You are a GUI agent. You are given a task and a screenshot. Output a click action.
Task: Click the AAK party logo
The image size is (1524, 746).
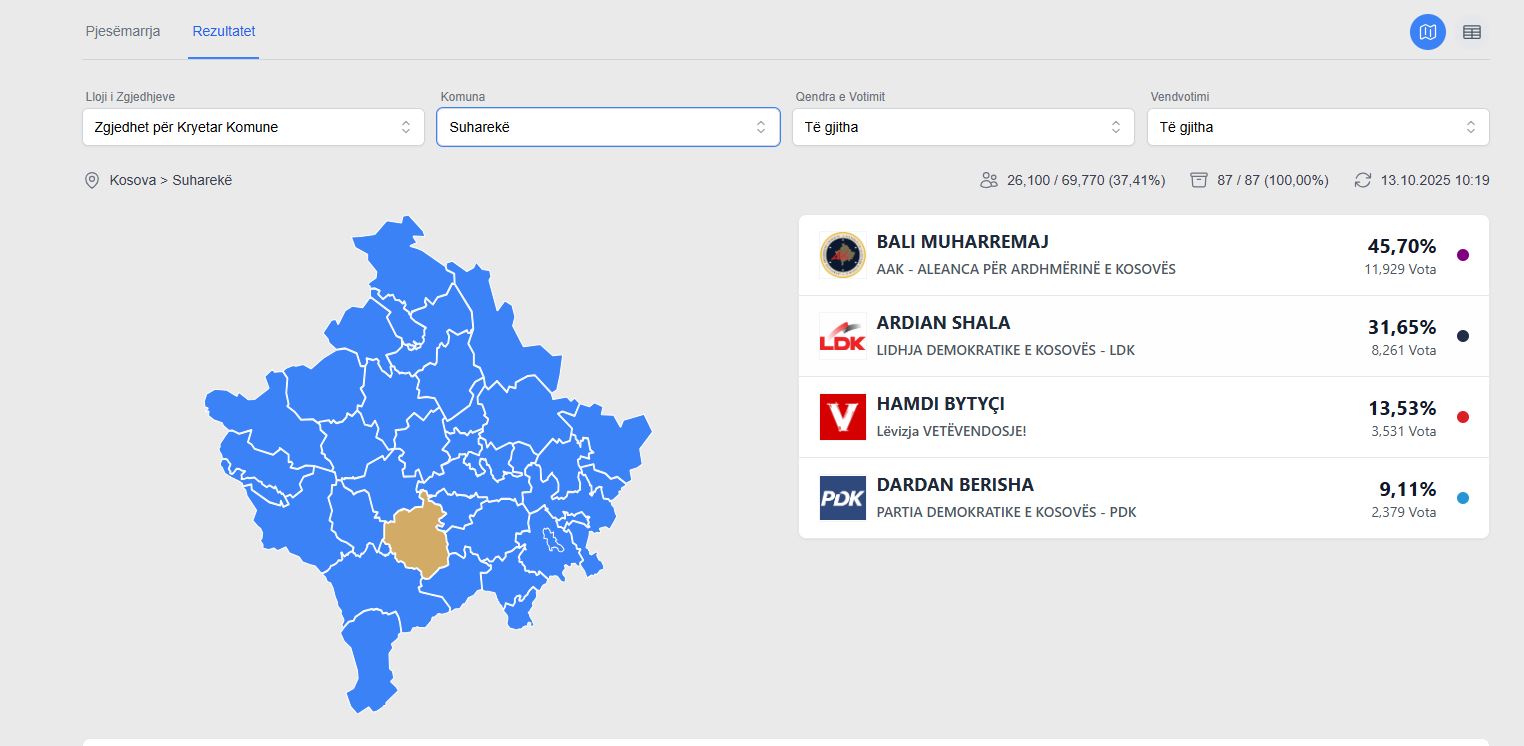pos(842,255)
